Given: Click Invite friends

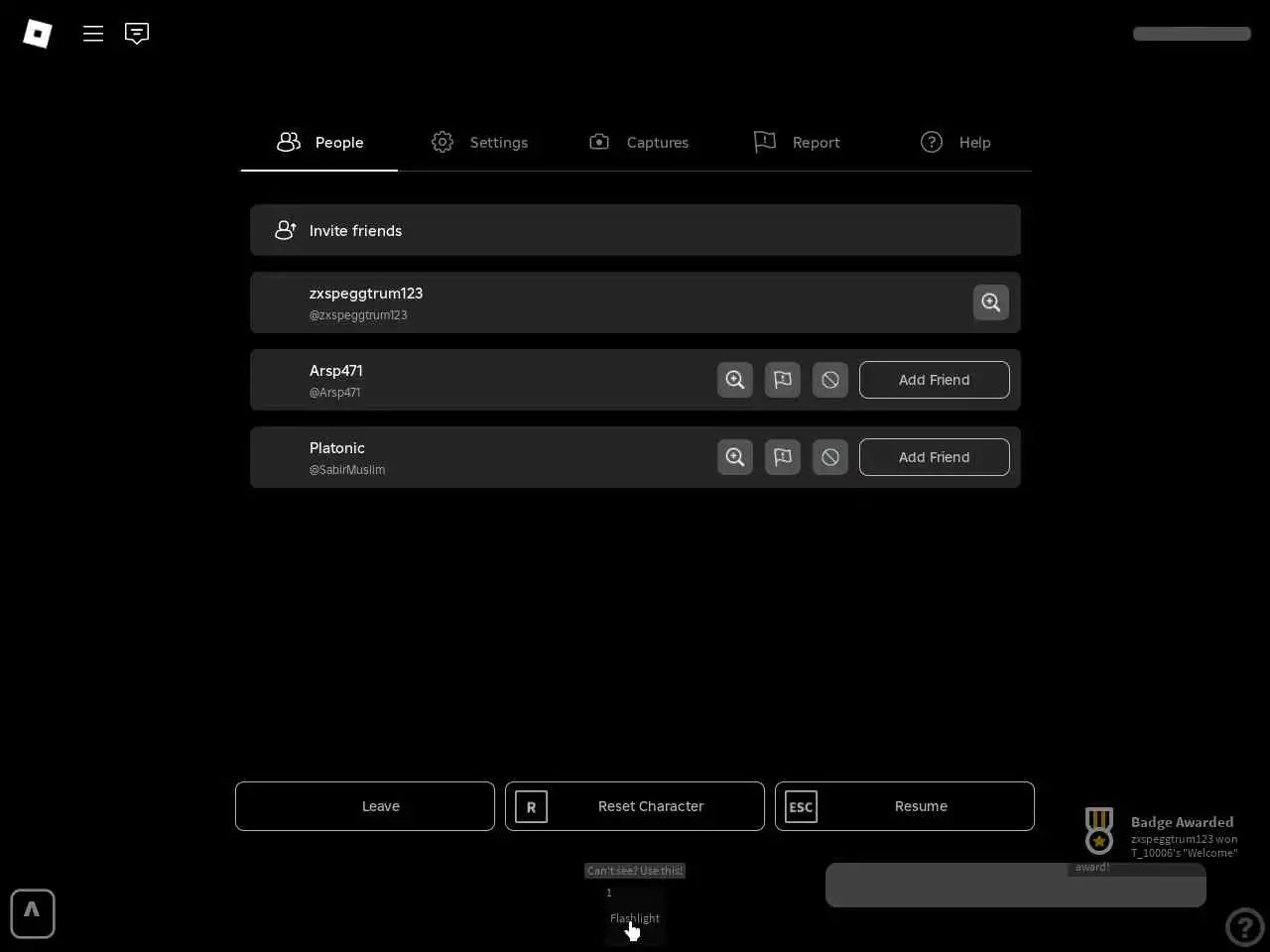Looking at the screenshot, I should (635, 230).
